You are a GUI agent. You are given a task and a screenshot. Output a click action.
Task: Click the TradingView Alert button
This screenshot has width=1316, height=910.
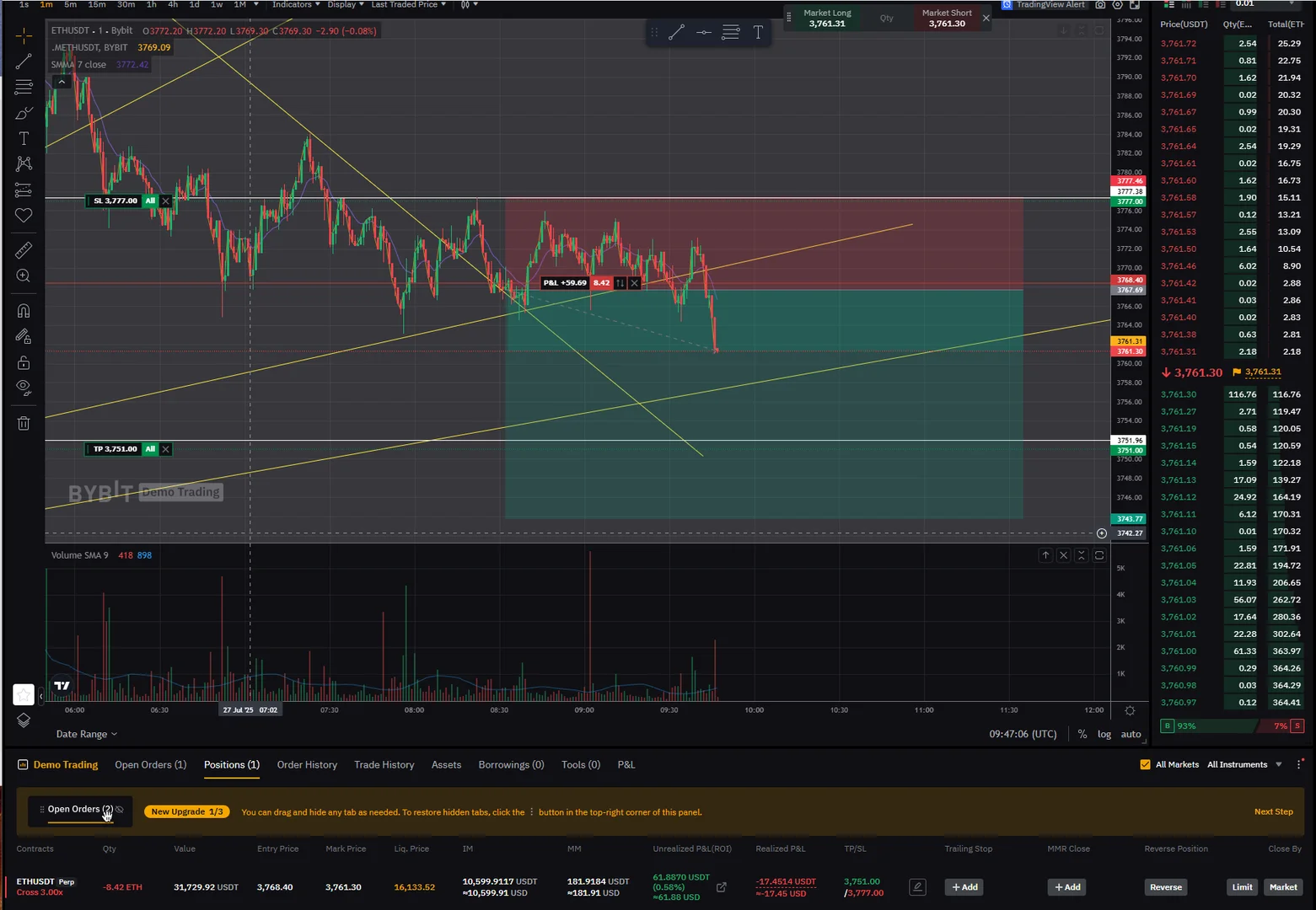pos(1044,5)
